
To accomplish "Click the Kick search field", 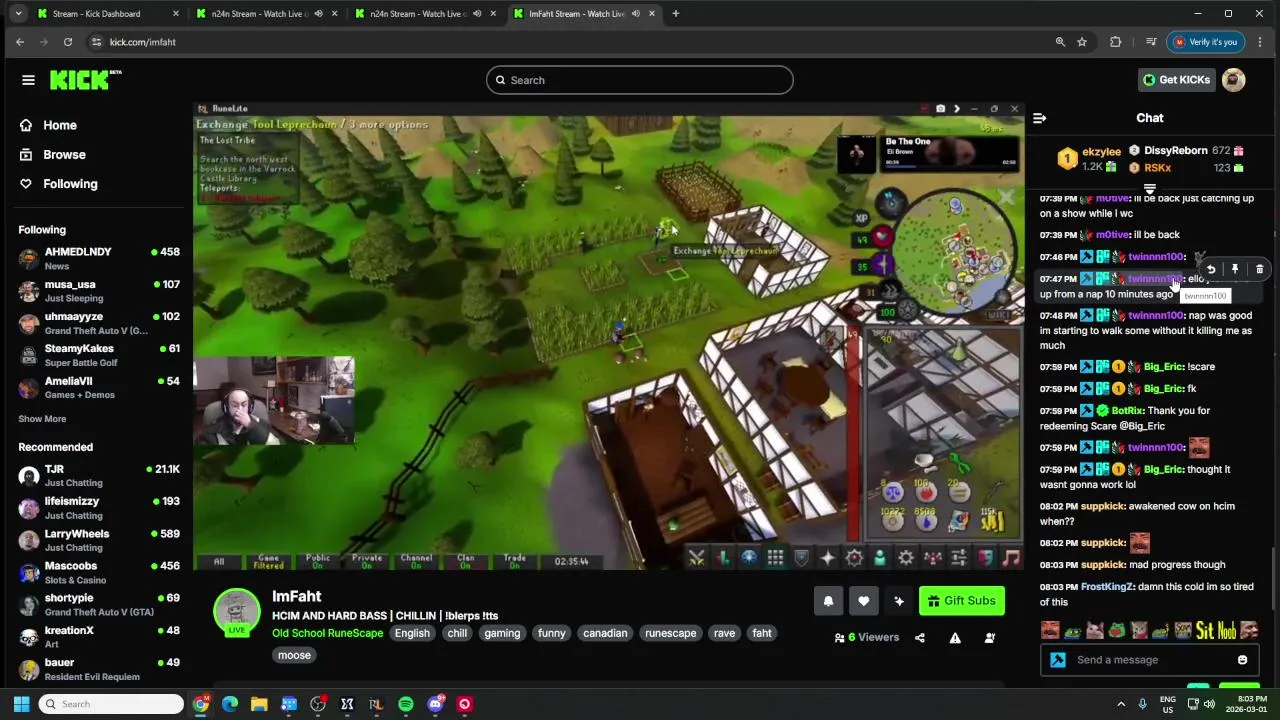I will tap(640, 80).
